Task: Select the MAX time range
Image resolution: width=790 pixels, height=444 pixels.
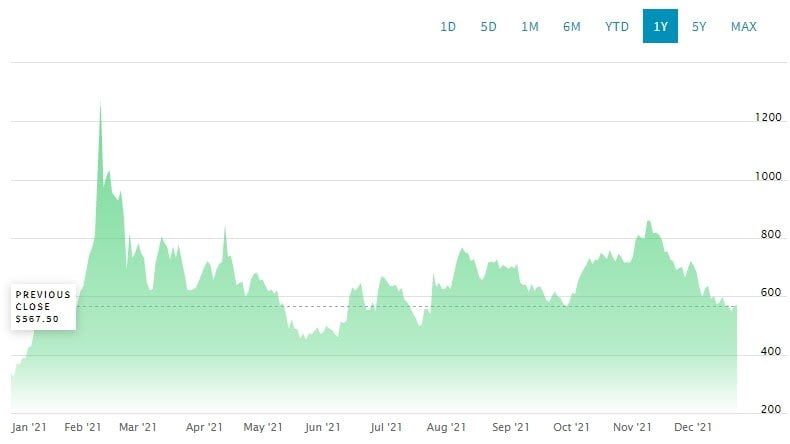Action: 744,27
